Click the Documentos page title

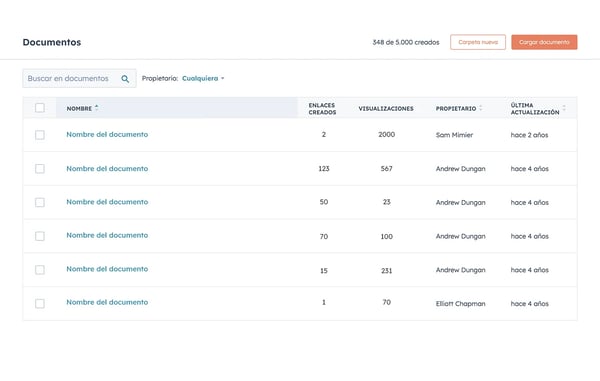52,42
